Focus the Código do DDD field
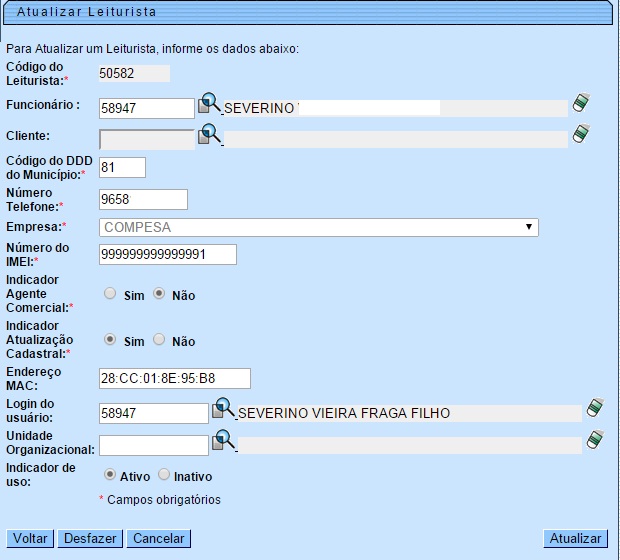This screenshot has width=620, height=560. tap(122, 167)
